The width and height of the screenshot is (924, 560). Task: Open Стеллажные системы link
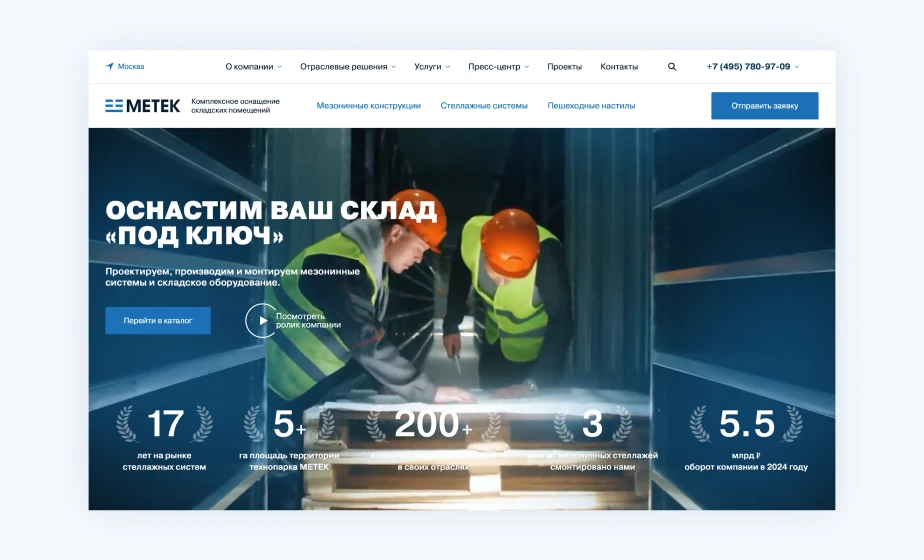coord(484,106)
